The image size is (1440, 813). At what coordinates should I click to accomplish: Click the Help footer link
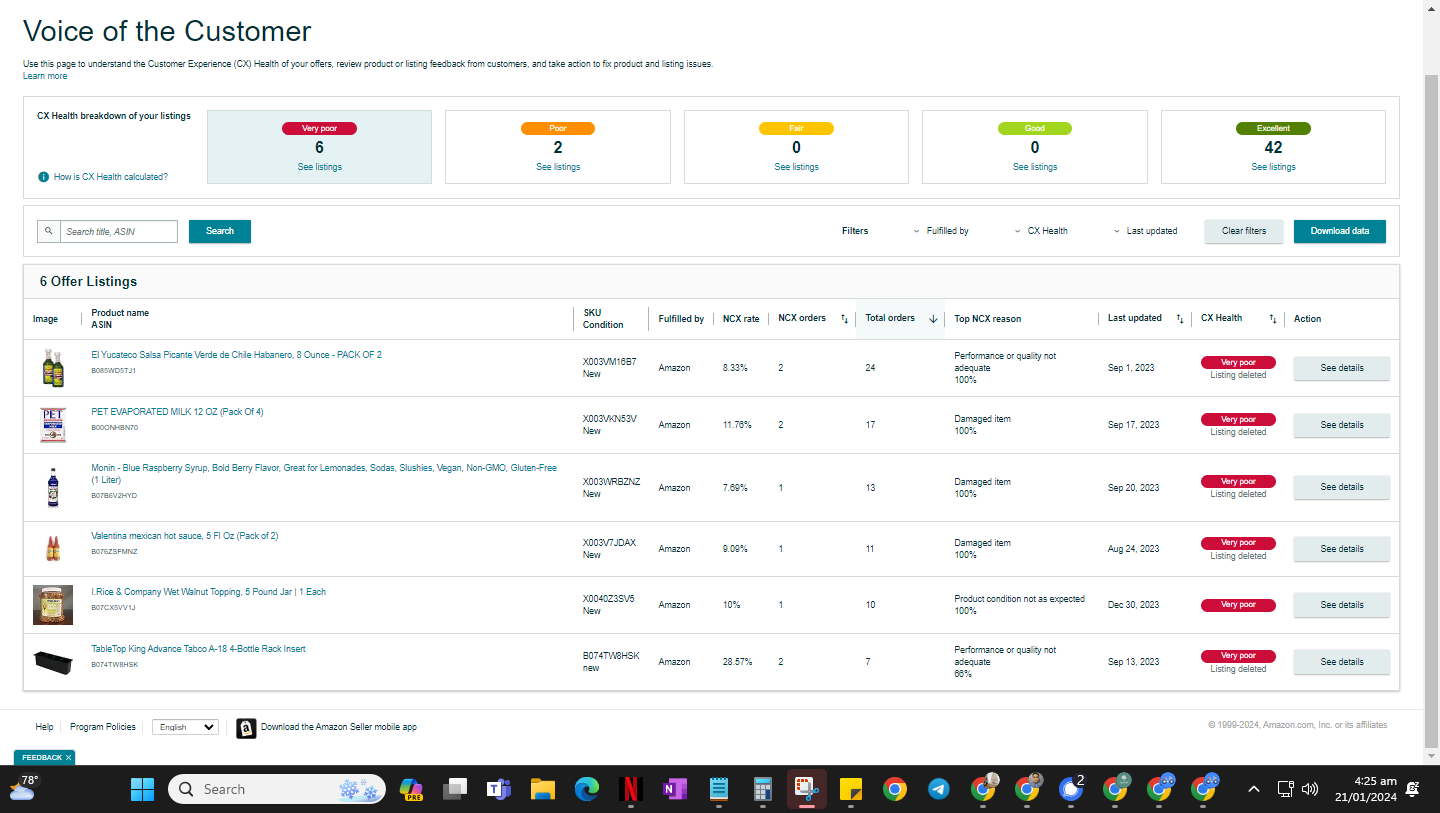point(44,727)
